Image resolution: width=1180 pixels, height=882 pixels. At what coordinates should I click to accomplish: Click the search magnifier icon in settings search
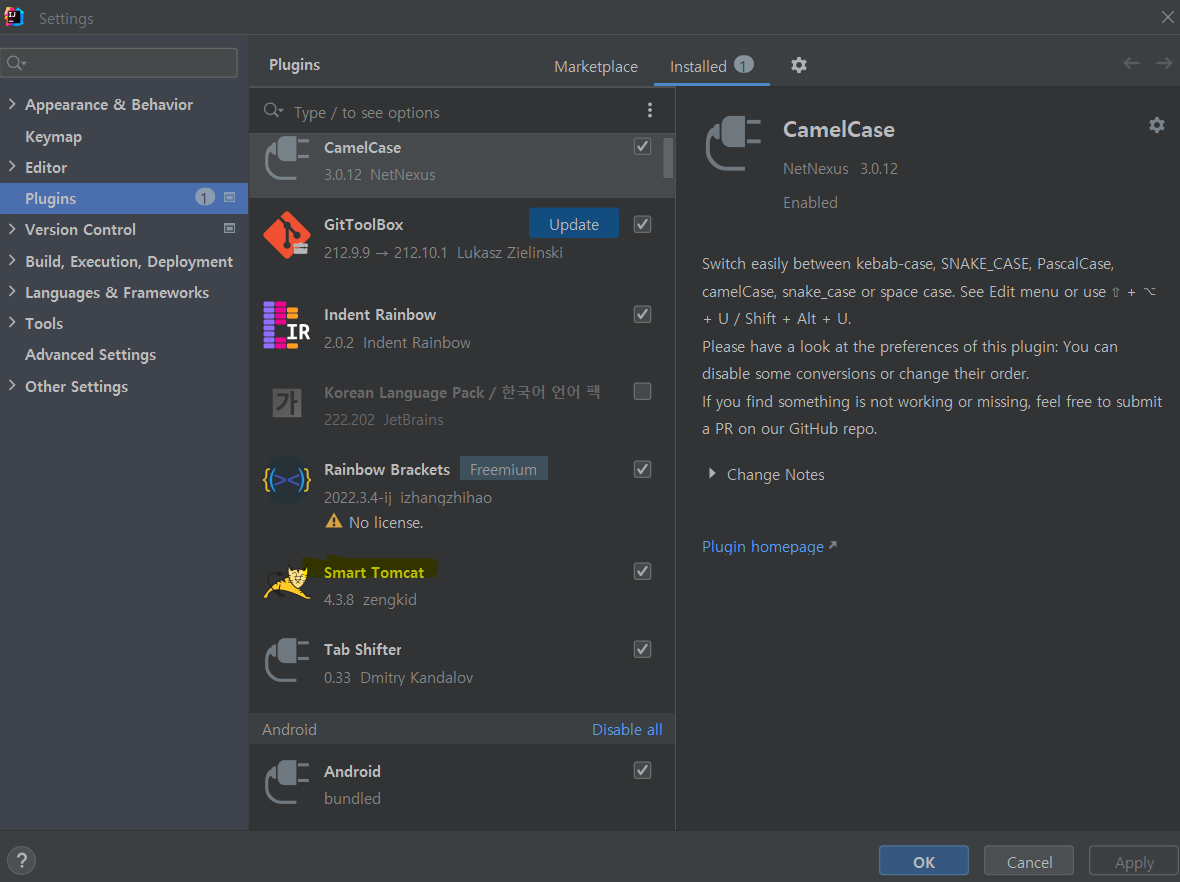tap(16, 63)
